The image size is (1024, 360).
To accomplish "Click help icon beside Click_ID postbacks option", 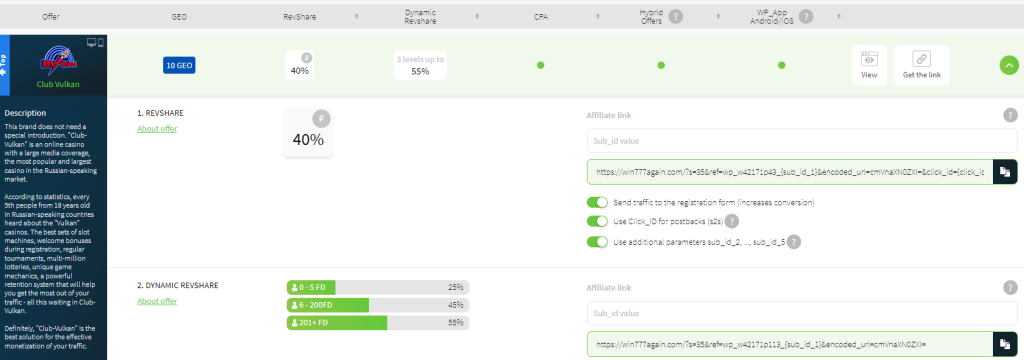I will tap(732, 221).
